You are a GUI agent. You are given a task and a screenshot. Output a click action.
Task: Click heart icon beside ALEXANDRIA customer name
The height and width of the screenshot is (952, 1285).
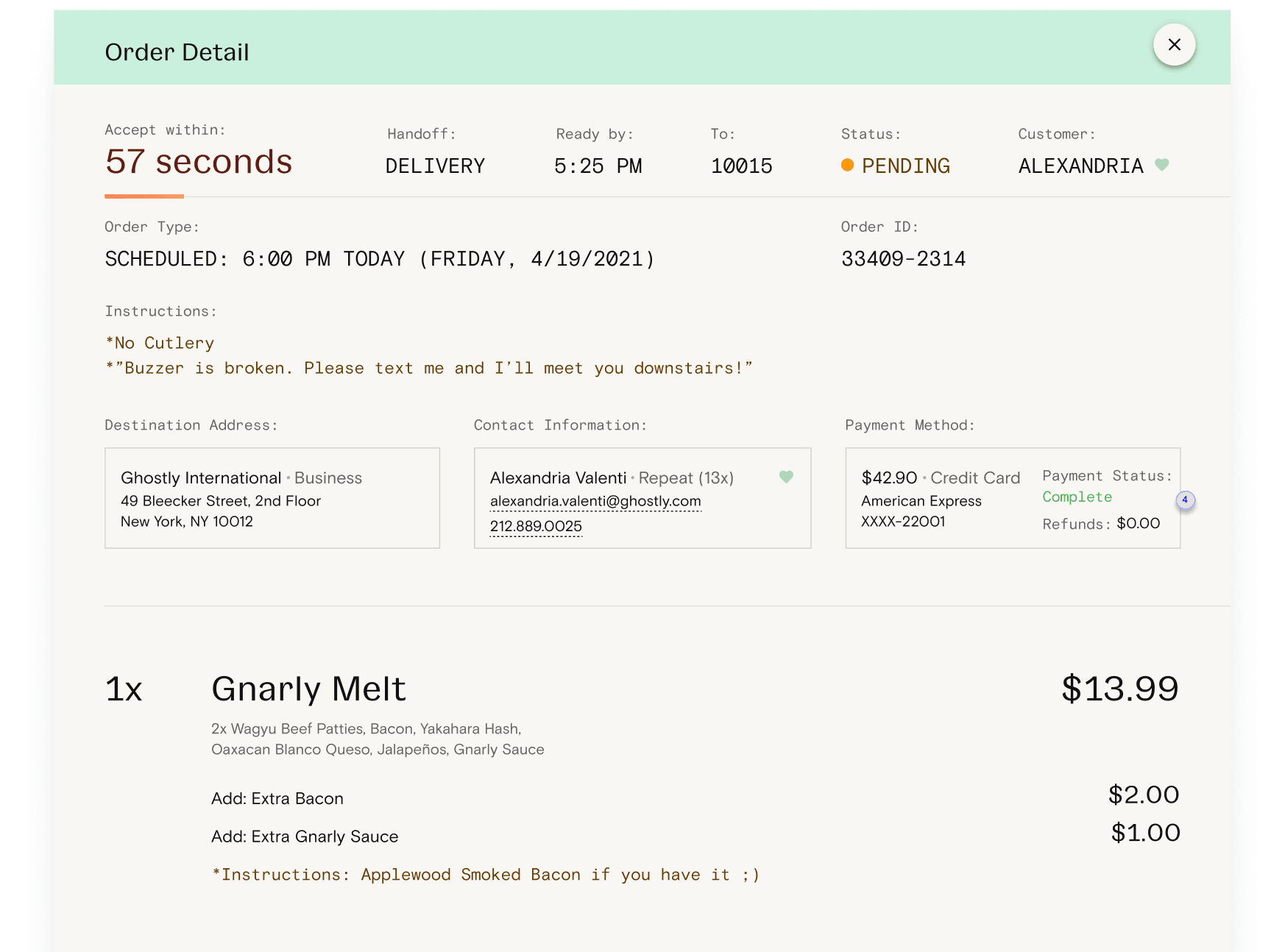1161,165
